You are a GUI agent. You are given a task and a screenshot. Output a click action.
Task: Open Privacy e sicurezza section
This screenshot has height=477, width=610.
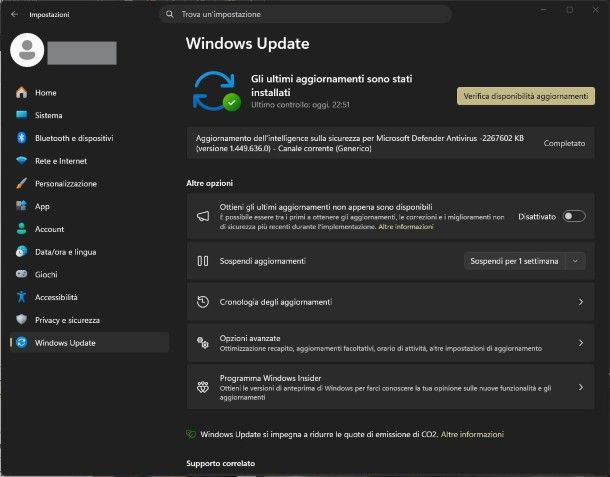tap(89, 320)
